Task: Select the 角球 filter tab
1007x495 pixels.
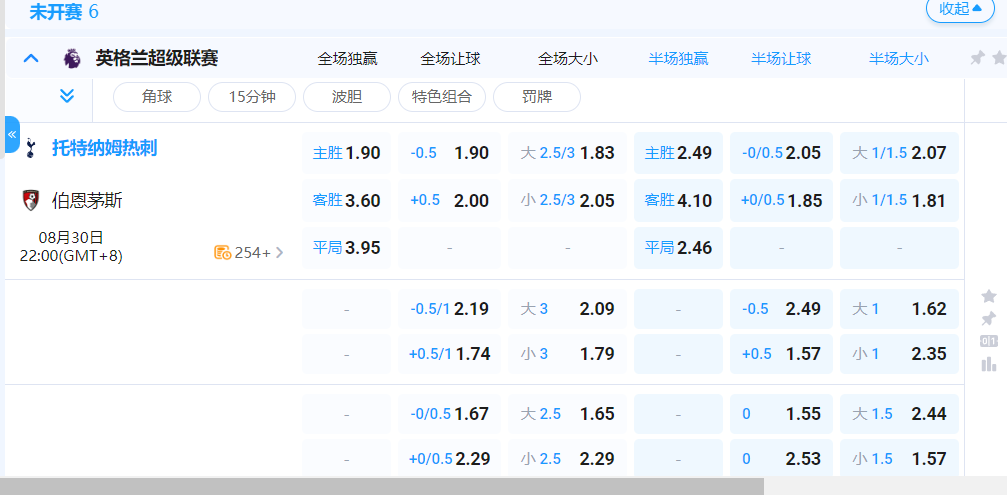Action: click(156, 97)
